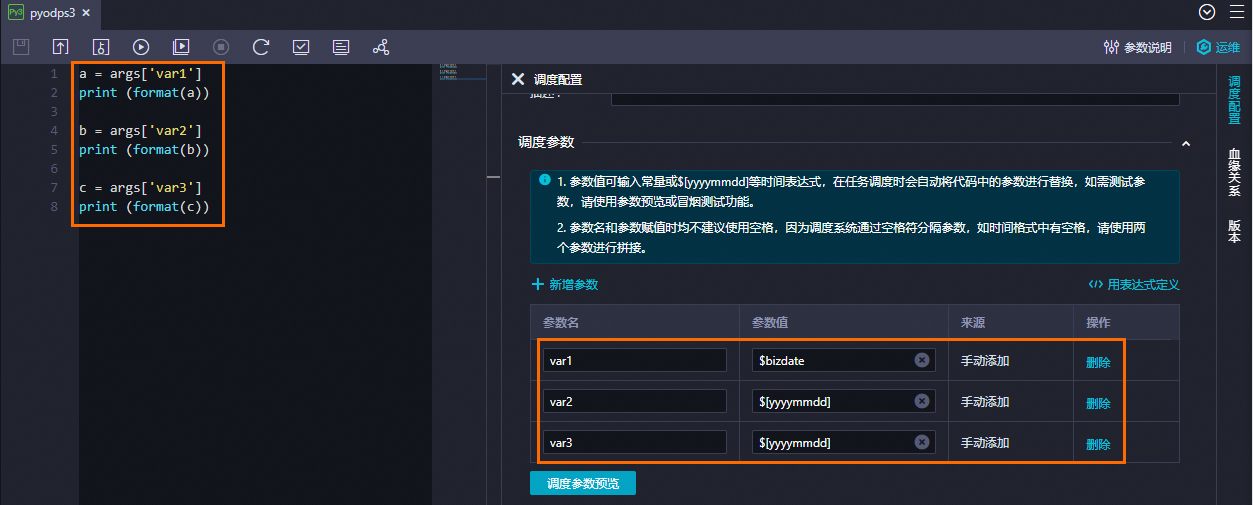The image size is (1253, 505).
Task: Delete the var3 parameter row
Action: click(1098, 444)
